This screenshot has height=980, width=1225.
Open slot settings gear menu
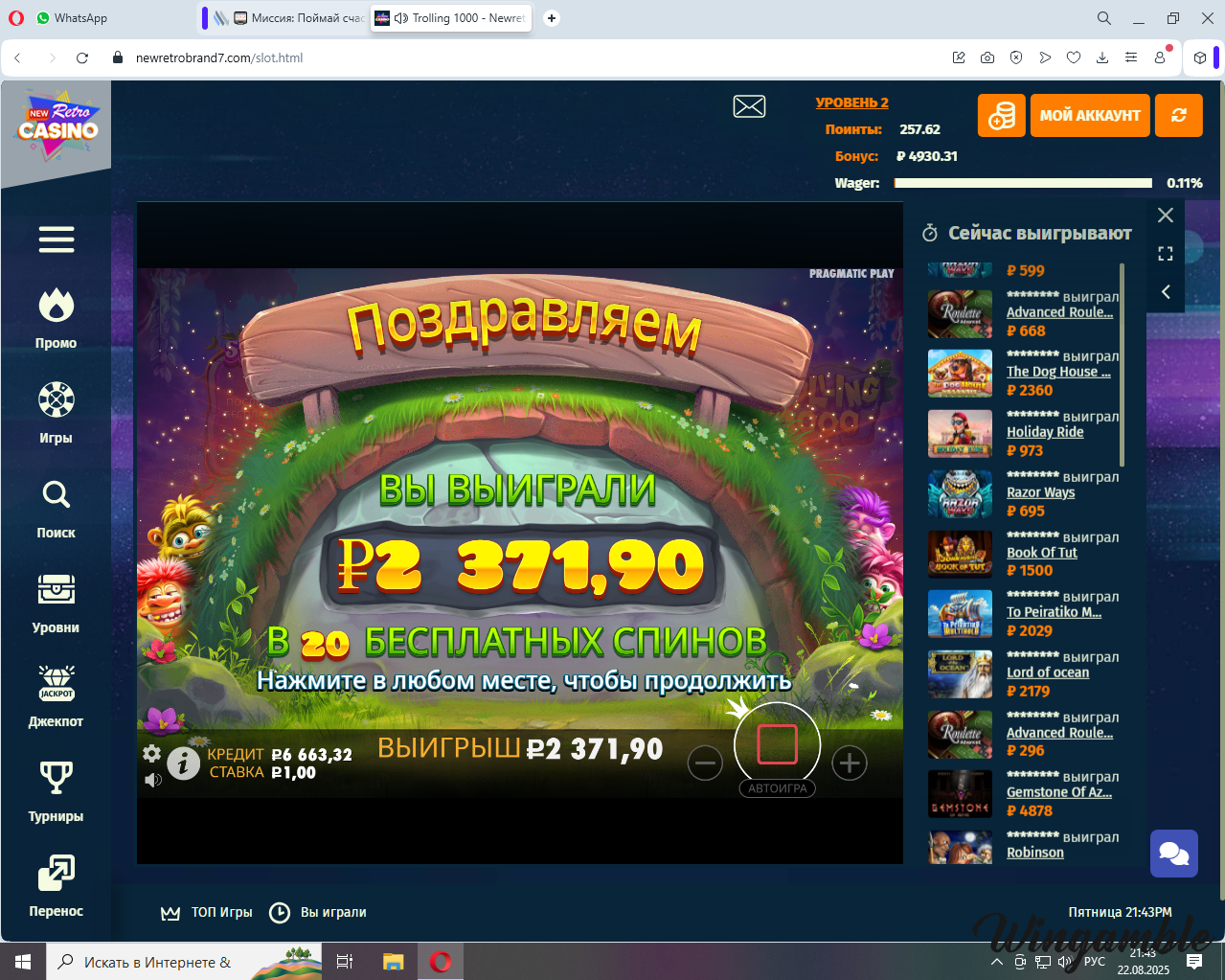point(151,753)
